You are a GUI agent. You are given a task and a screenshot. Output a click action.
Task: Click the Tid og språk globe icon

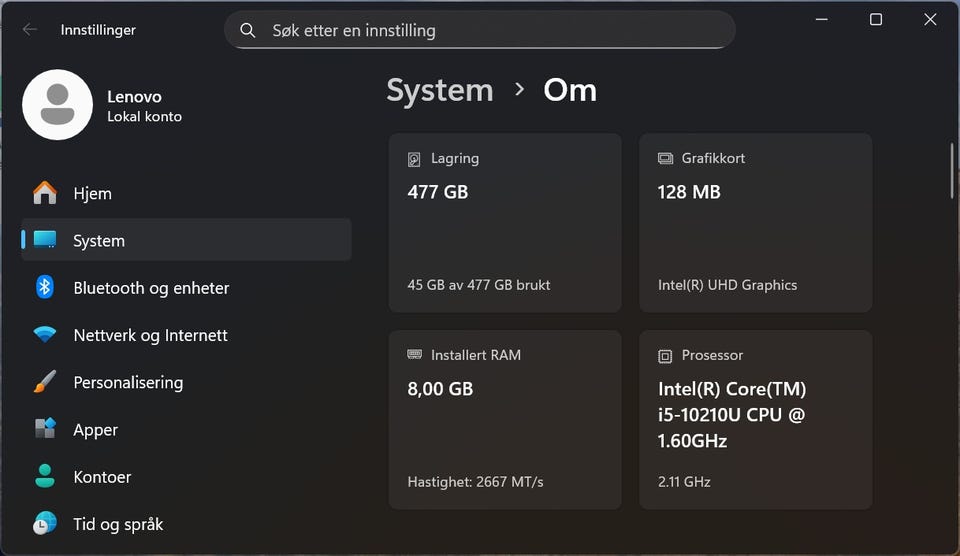45,524
